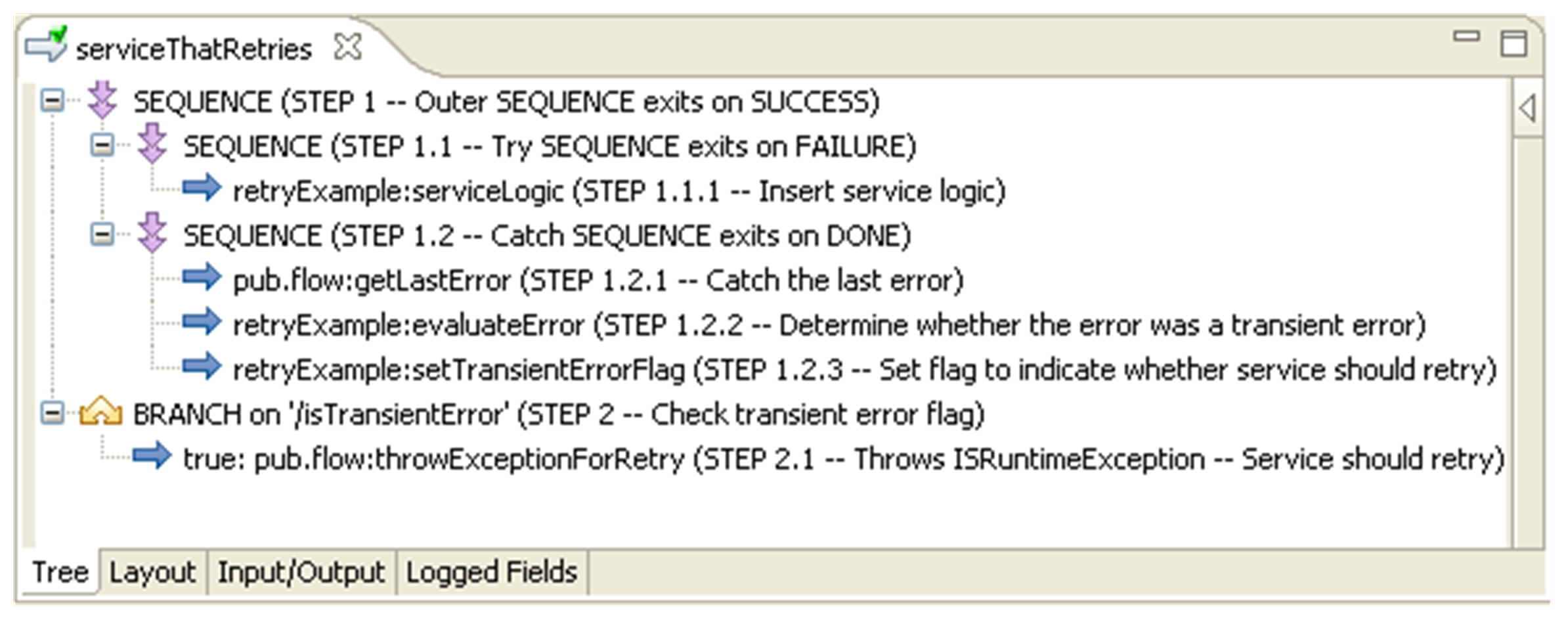The height and width of the screenshot is (620, 1568).
Task: Click the outer SEQUENCE step 1 icon
Action: (102, 100)
